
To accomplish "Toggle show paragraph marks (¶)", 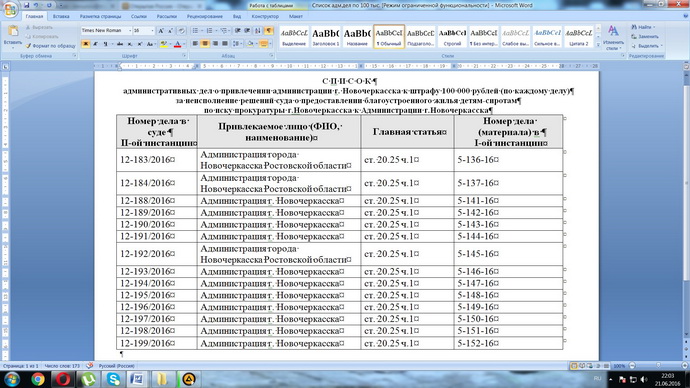I will 268,31.
